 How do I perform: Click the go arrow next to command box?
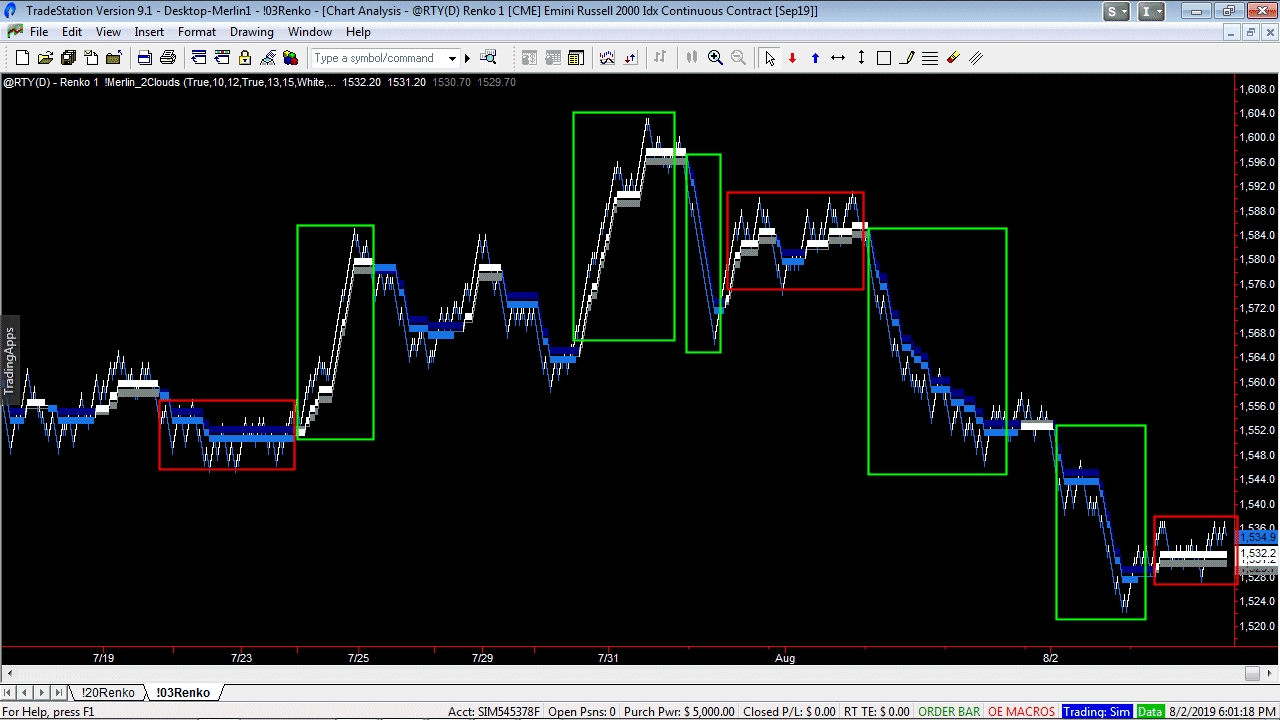click(x=467, y=58)
